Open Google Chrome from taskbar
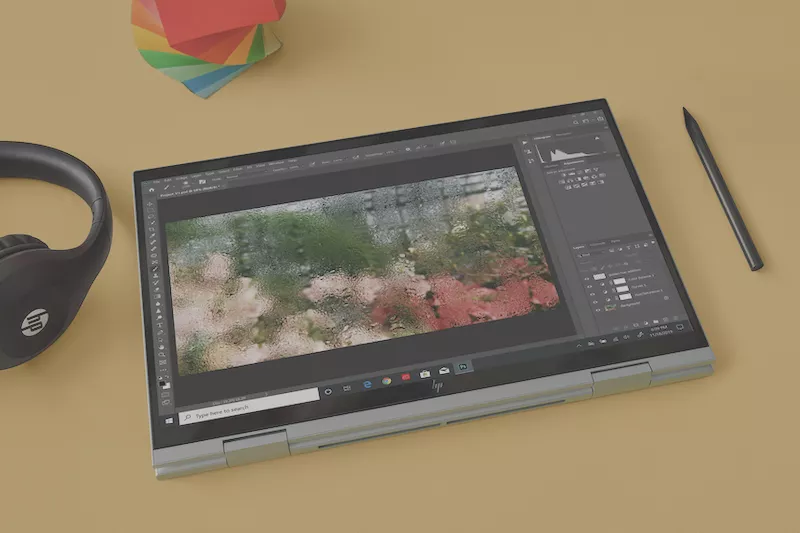The image size is (800, 533). [x=387, y=381]
